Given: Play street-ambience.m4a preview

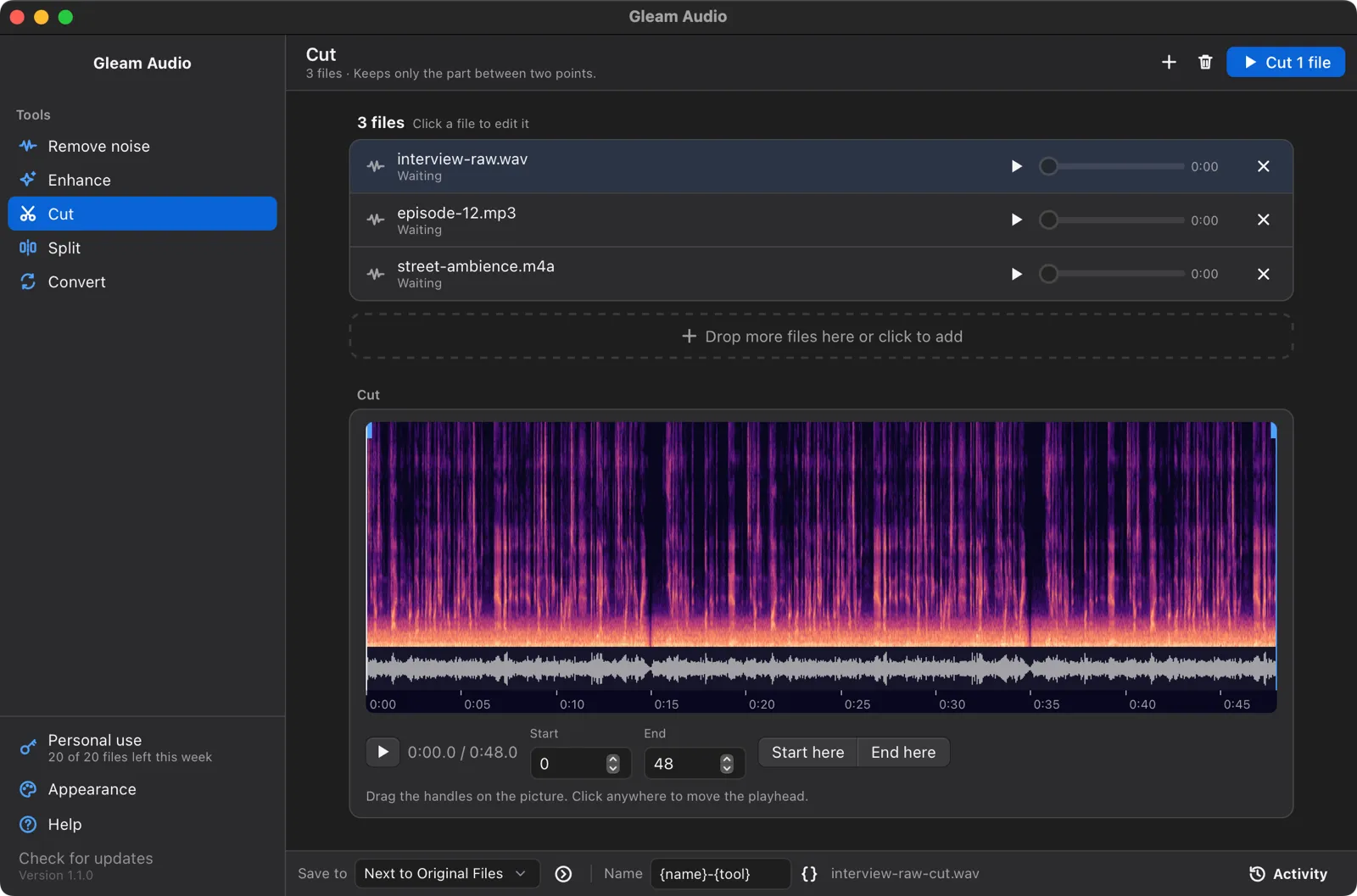Looking at the screenshot, I should (1016, 274).
